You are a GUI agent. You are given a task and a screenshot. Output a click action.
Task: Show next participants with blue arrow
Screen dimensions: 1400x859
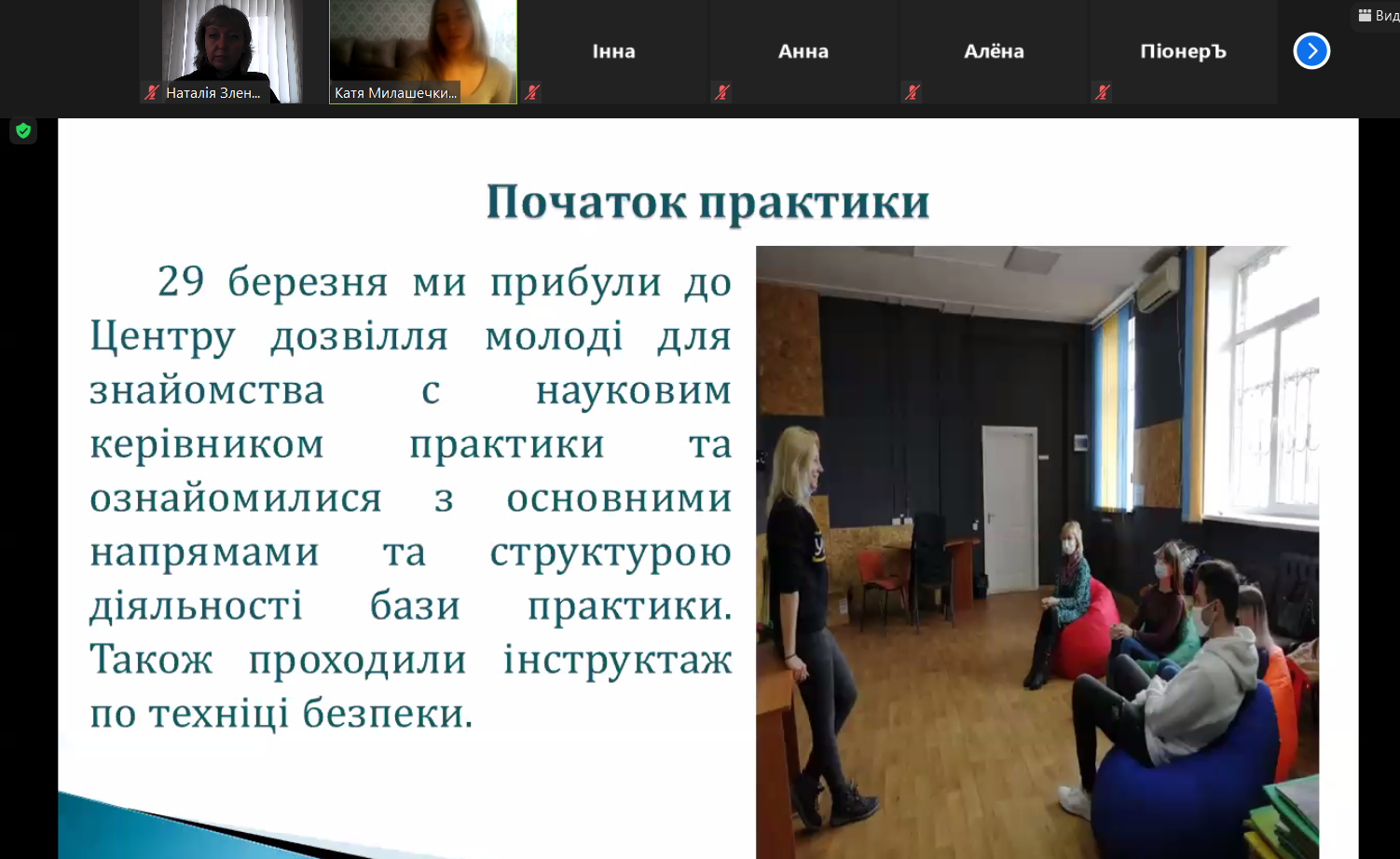[x=1311, y=51]
